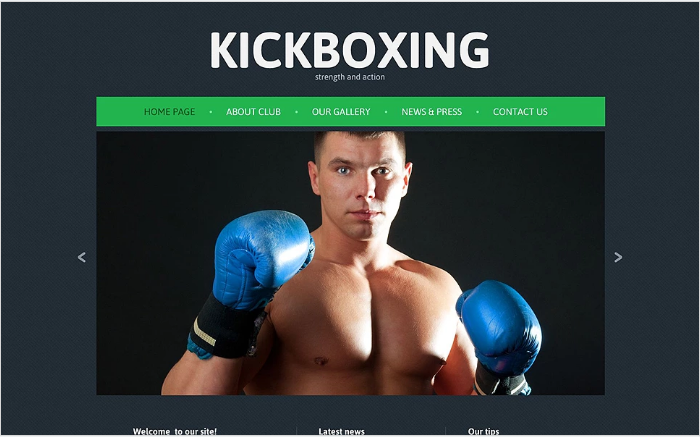This screenshot has width=700, height=437.
Task: Go to the ABOUT CLUB page
Action: [253, 112]
